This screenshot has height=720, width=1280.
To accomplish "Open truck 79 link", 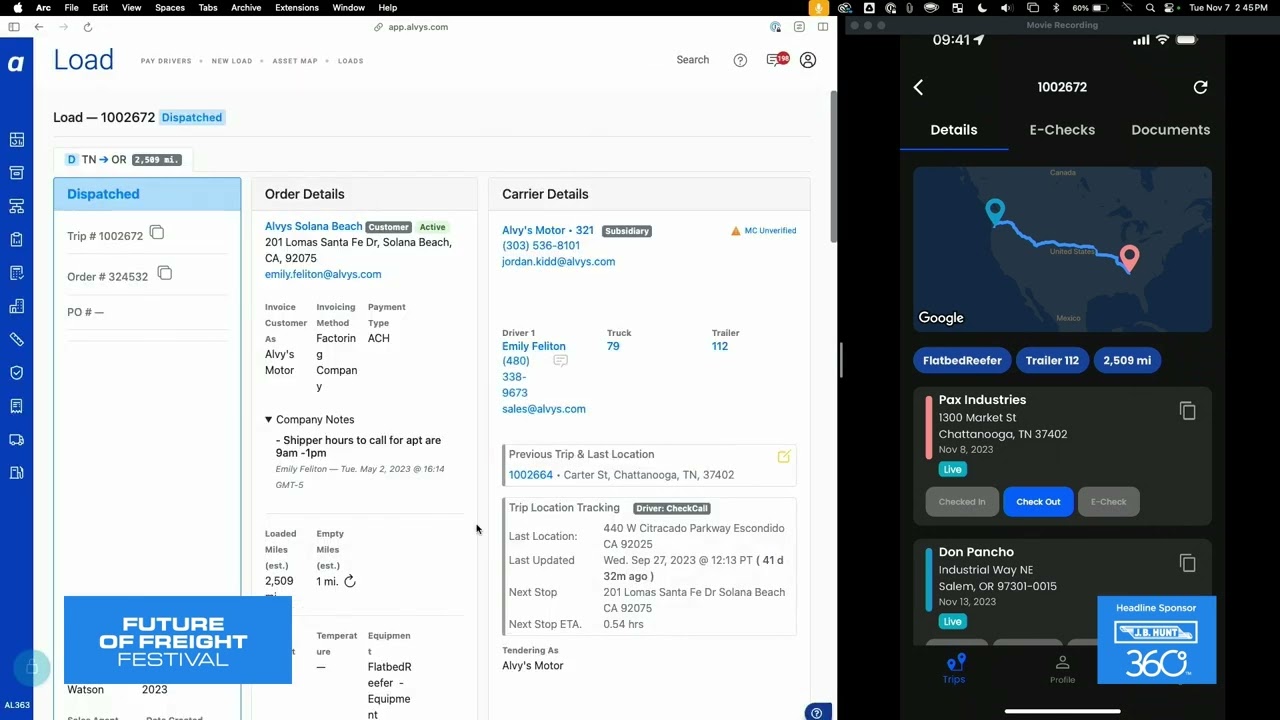I will coord(613,347).
